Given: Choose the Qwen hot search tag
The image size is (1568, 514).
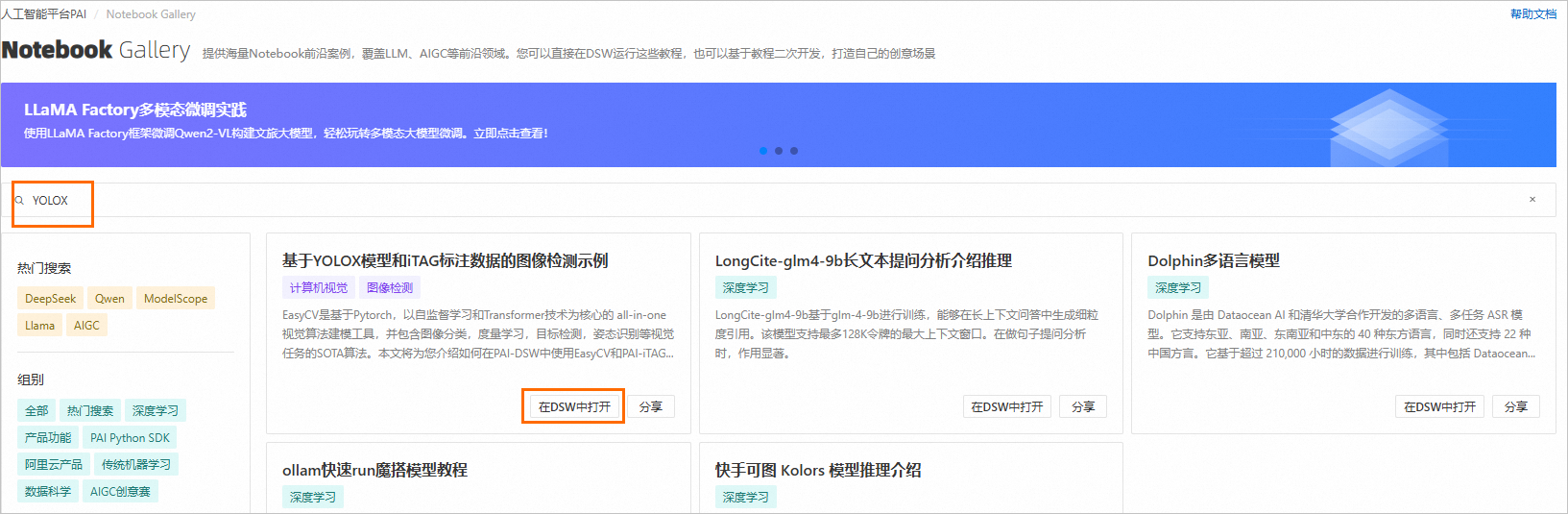Looking at the screenshot, I should pos(109,299).
